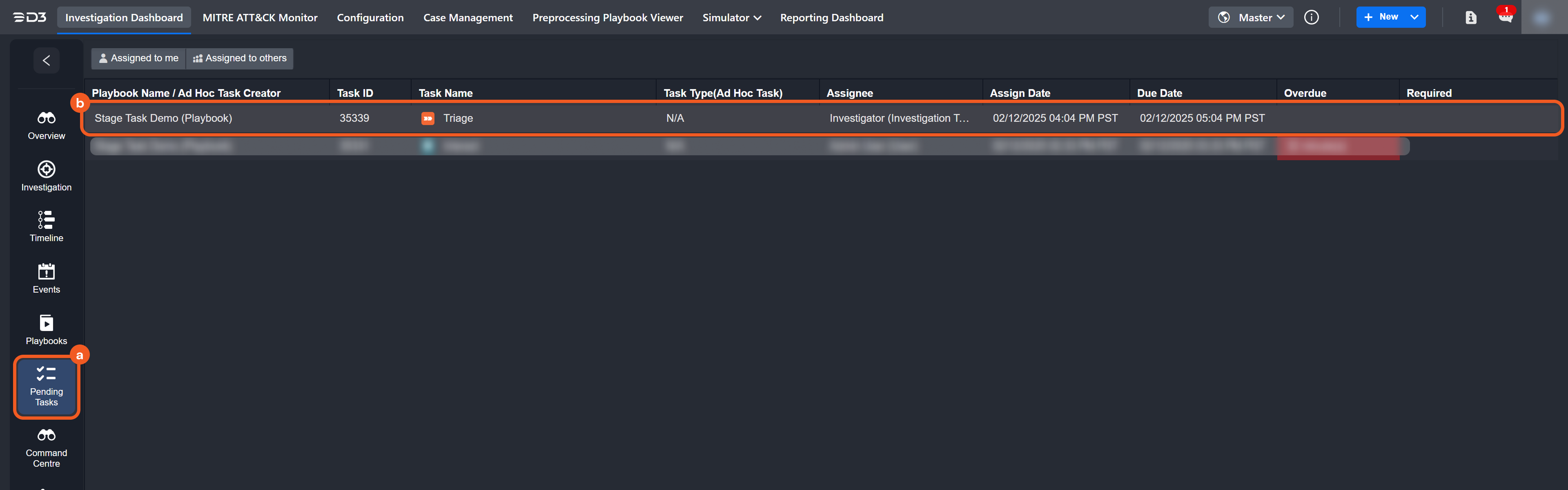Expand the Master site dropdown

click(x=1251, y=18)
